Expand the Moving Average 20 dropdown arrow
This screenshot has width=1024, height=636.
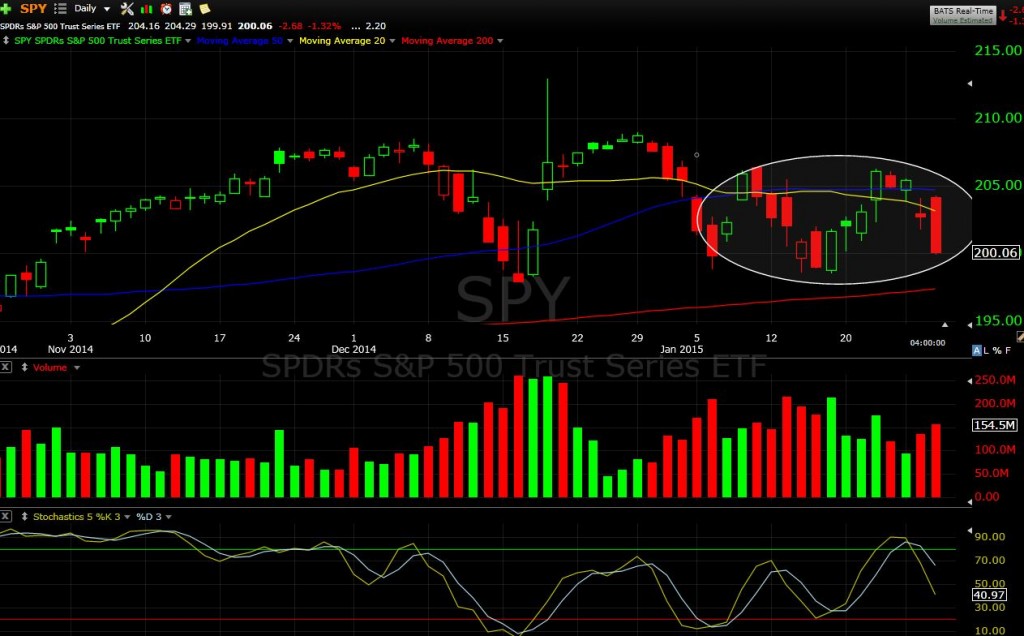pos(392,40)
